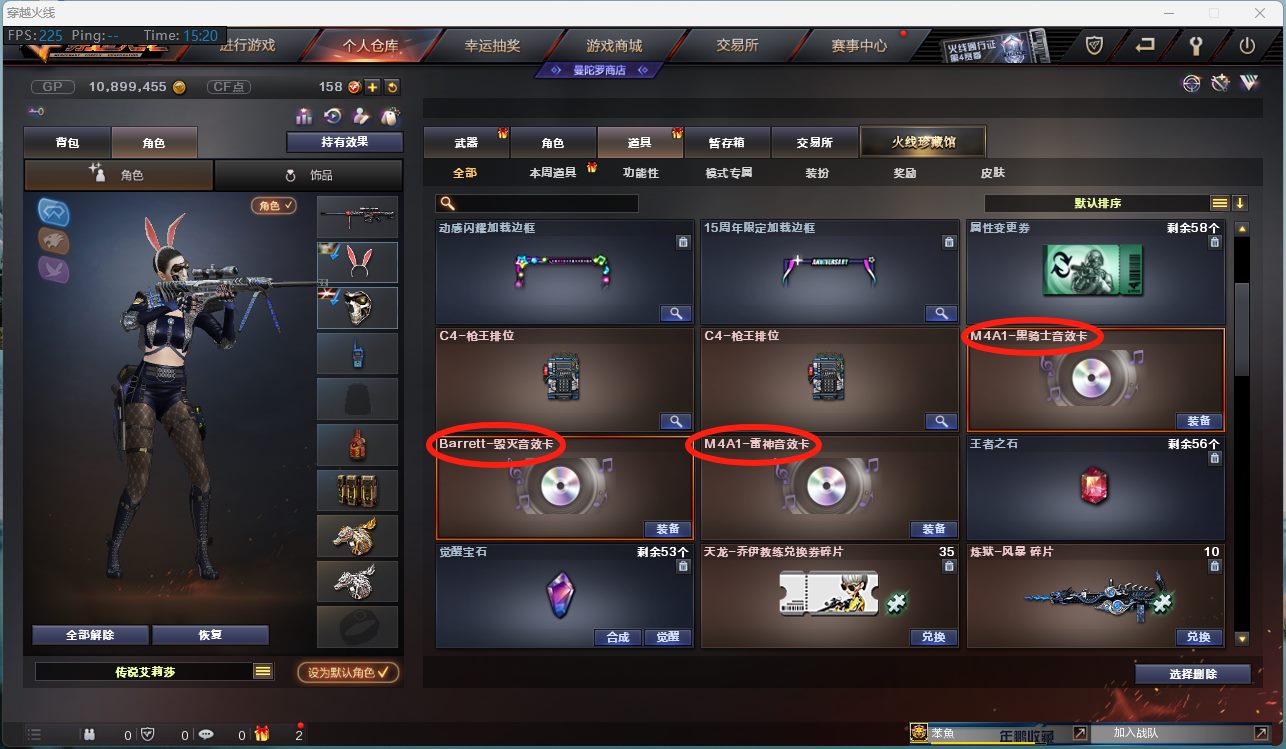The height and width of the screenshot is (749, 1286).
Task: Click the power icon in top bar
Action: [x=1246, y=45]
